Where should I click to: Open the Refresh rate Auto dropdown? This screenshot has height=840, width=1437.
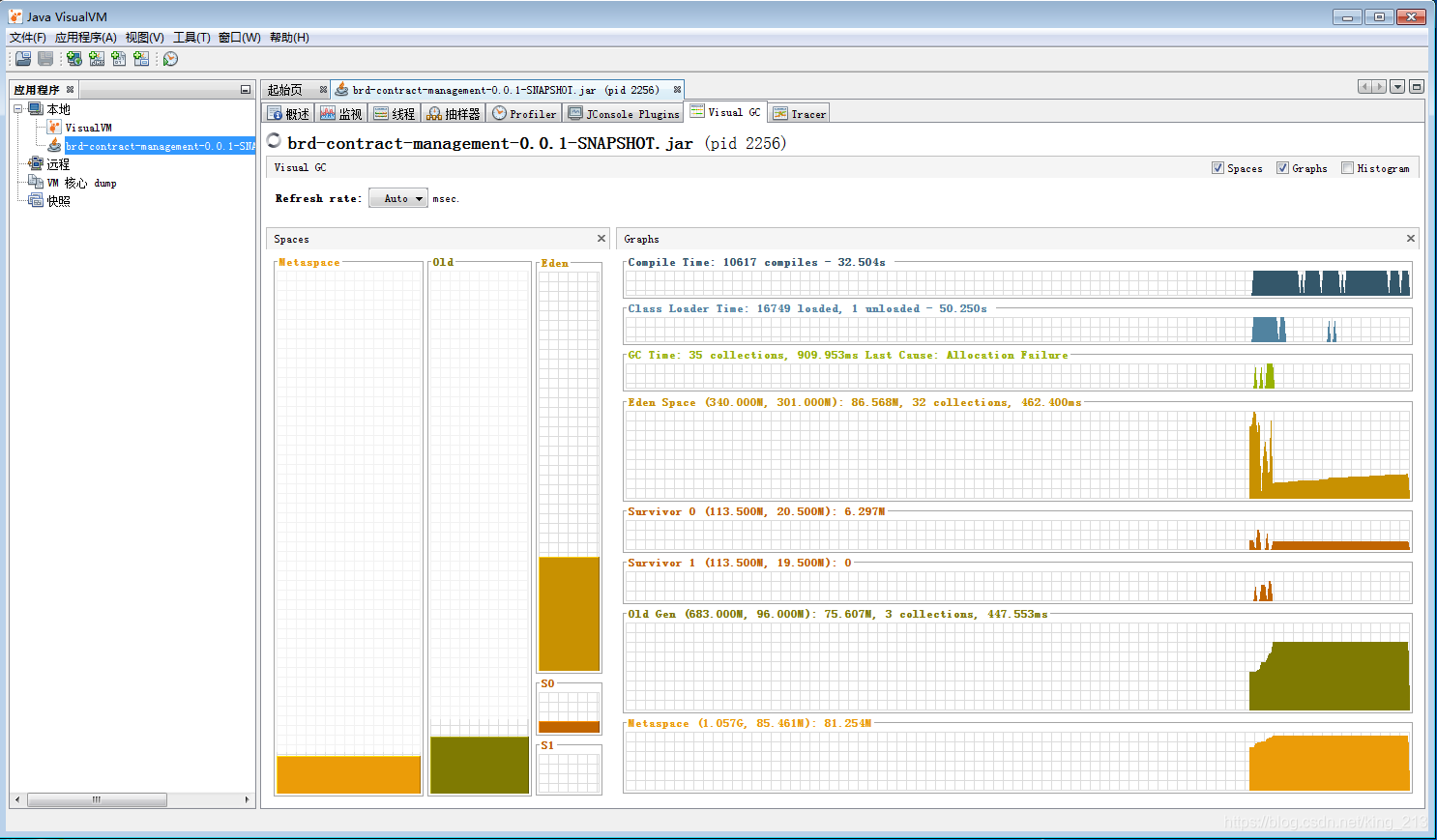point(398,198)
